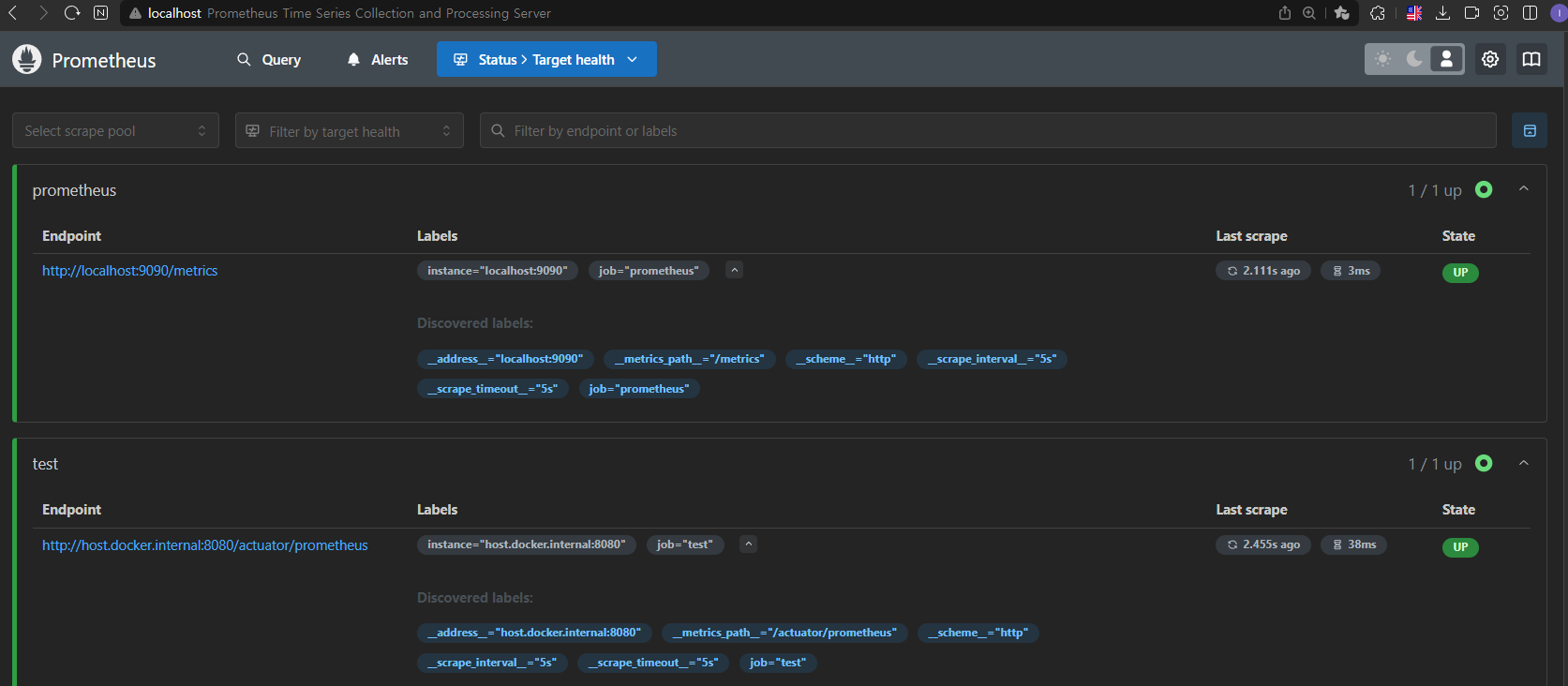Click the job="test" label in Labels column
This screenshot has height=686, width=1568.
tap(685, 544)
